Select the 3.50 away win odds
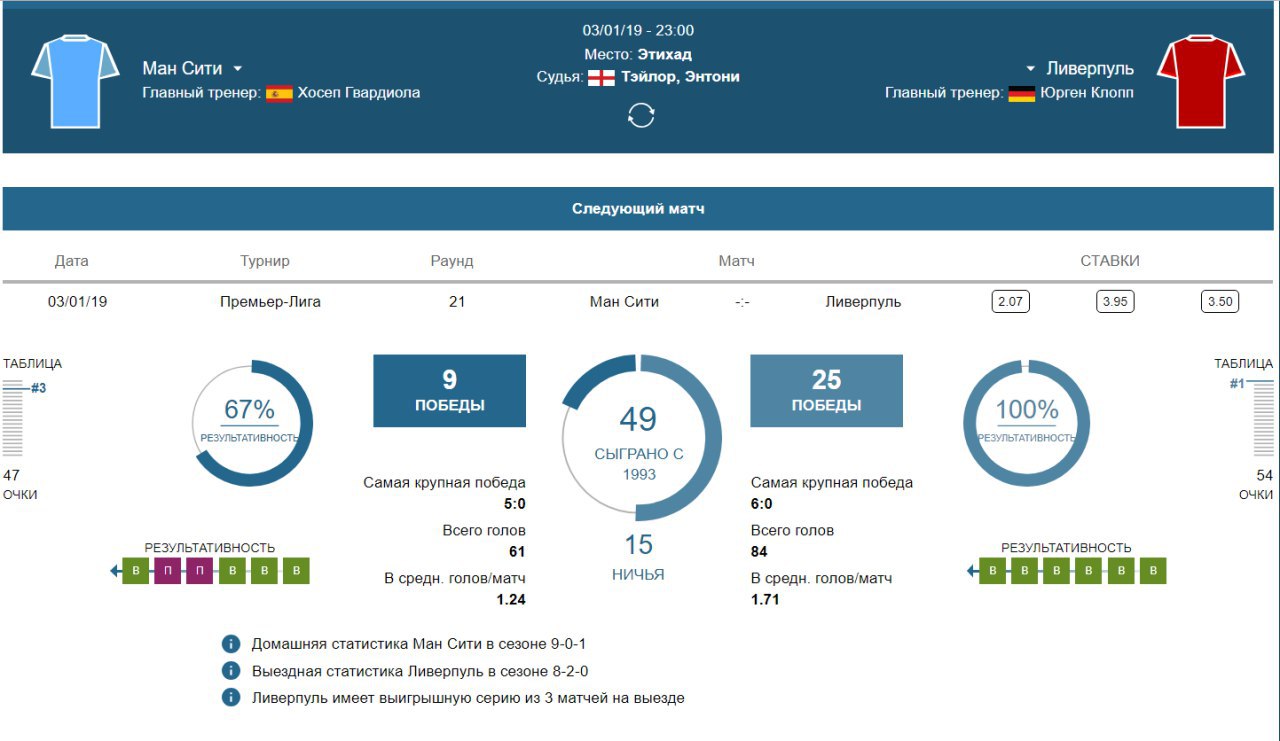This screenshot has height=741, width=1280. 1220,301
